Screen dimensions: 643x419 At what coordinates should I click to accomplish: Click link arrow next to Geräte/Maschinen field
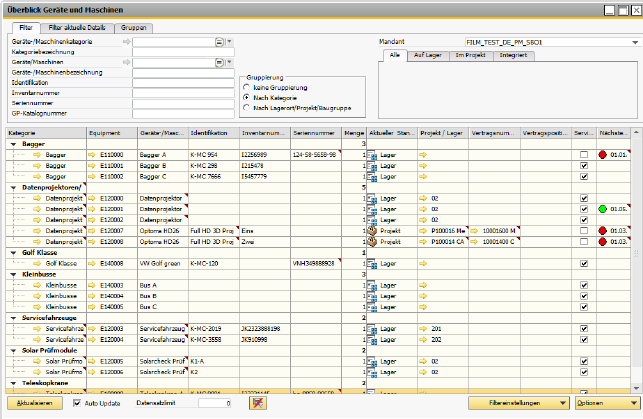coord(126,62)
